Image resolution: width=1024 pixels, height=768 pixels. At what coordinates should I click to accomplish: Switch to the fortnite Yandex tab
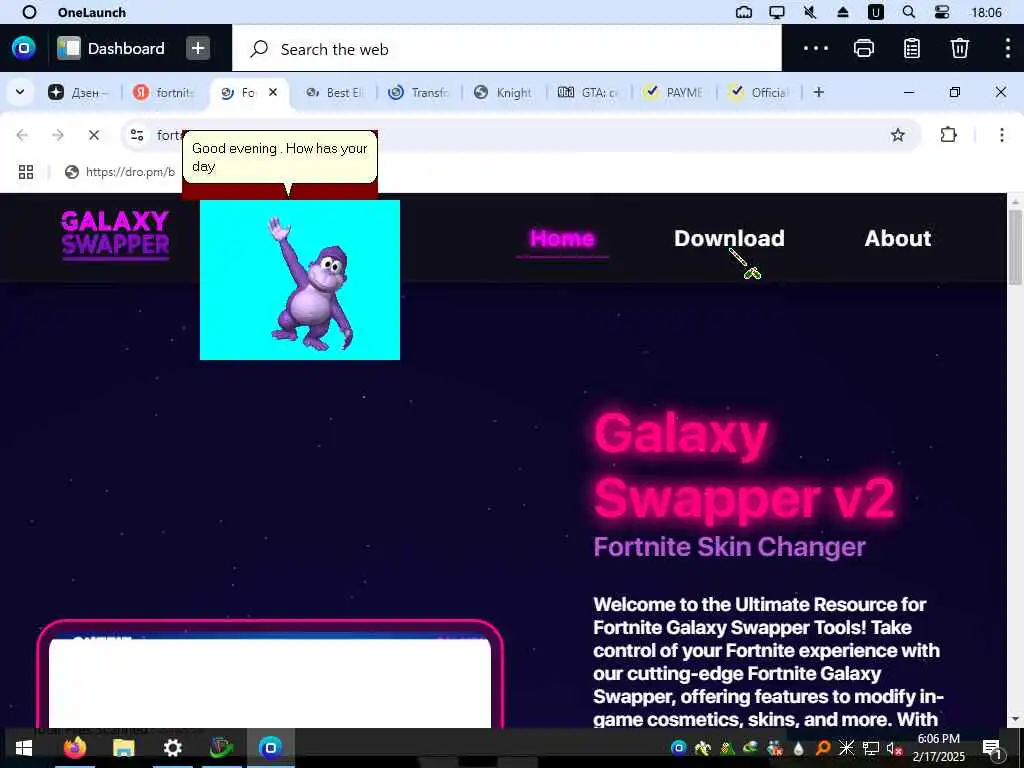coord(165,93)
